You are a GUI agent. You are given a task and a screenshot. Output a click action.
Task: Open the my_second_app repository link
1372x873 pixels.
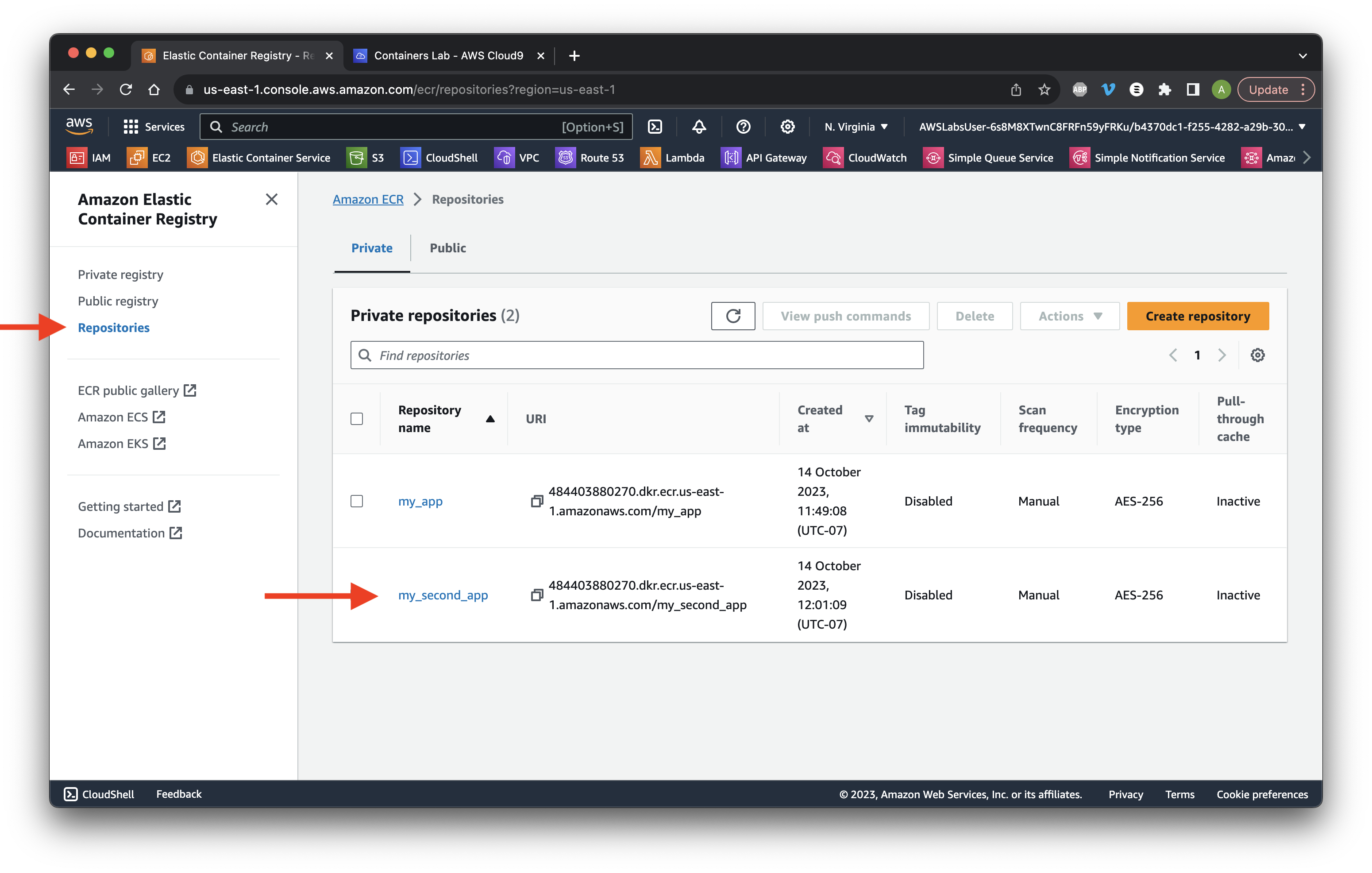tap(443, 595)
